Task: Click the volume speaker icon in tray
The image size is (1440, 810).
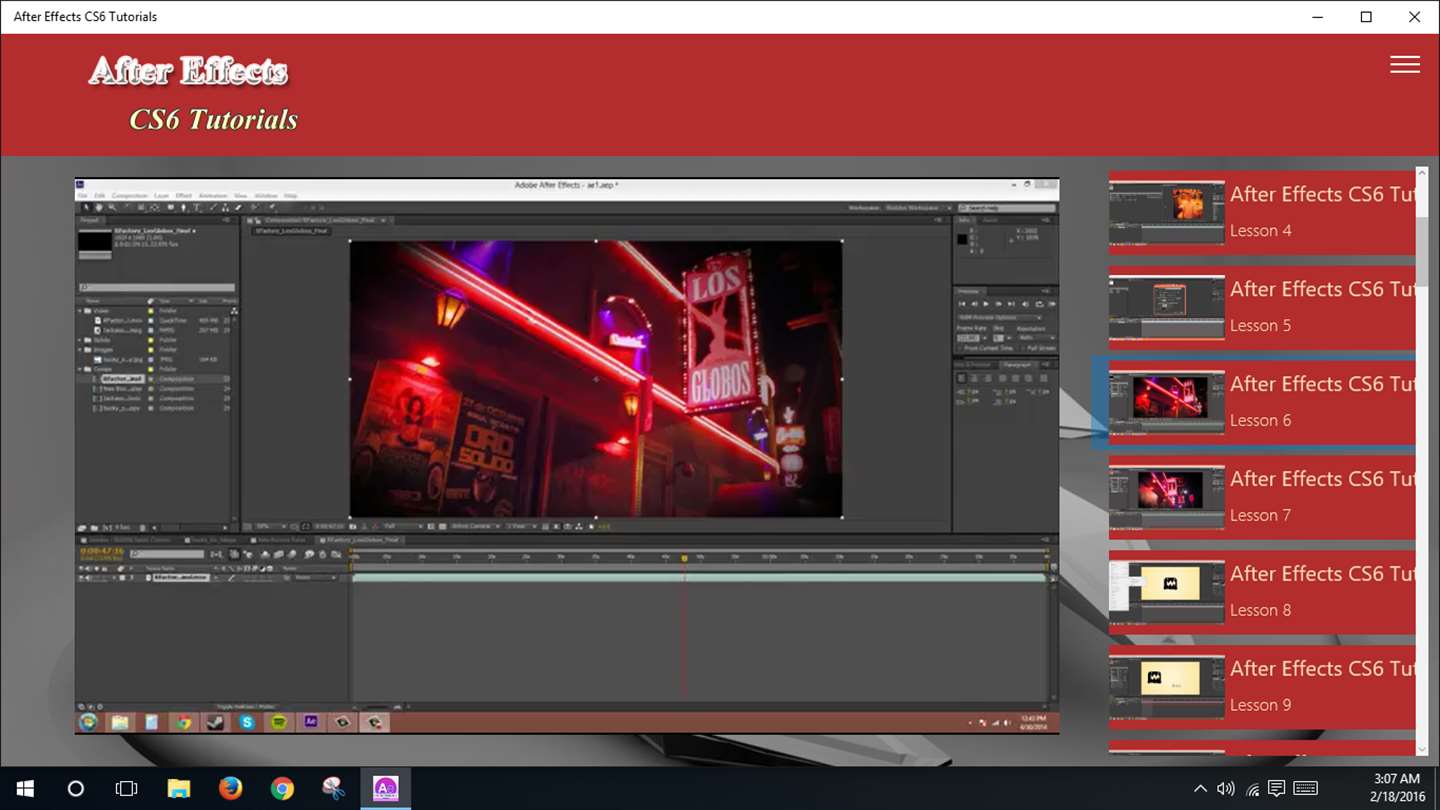Action: tap(1225, 789)
